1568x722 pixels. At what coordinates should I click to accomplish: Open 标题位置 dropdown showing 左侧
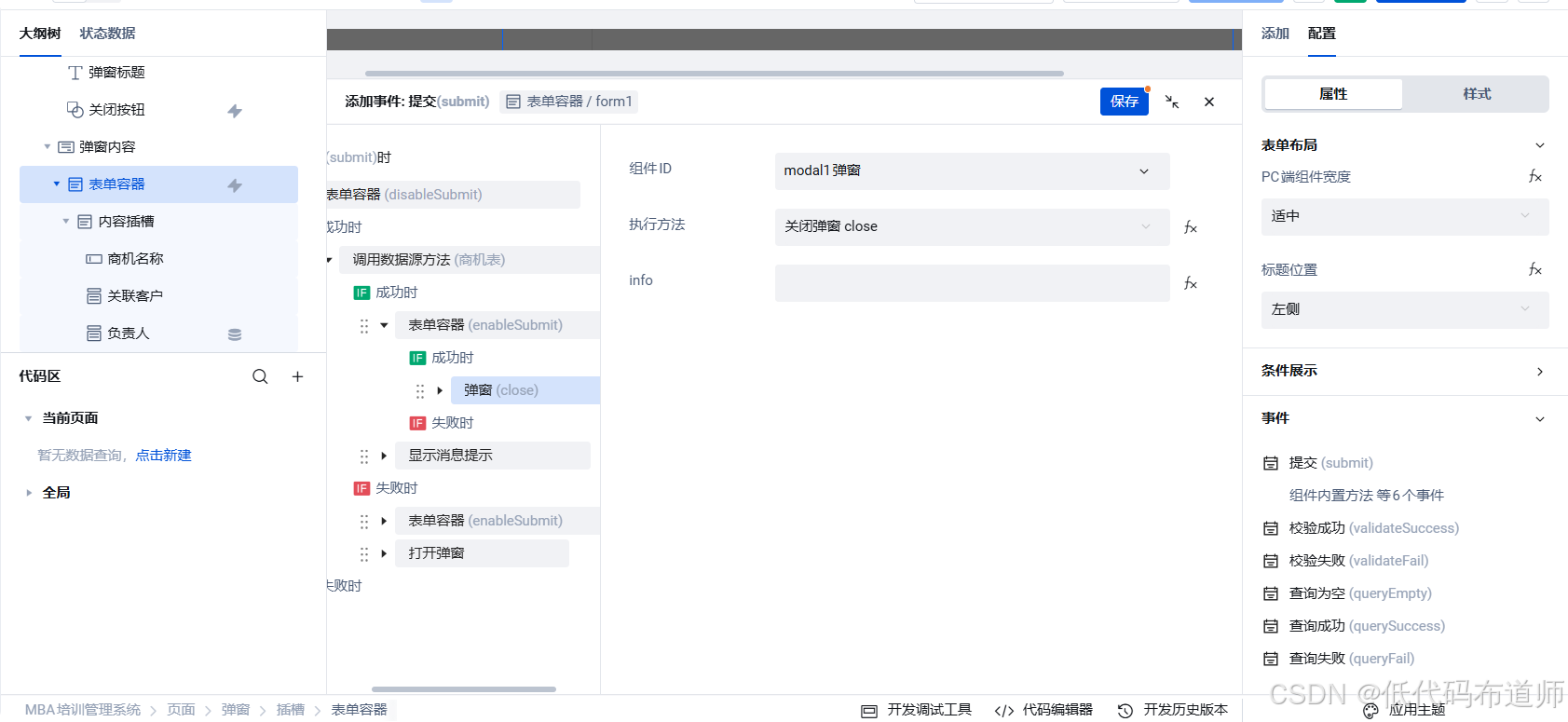point(1405,310)
